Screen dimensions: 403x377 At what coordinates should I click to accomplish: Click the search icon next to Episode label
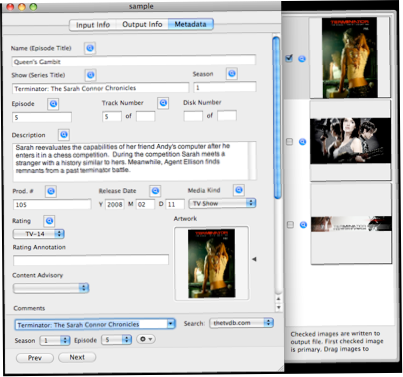53,104
